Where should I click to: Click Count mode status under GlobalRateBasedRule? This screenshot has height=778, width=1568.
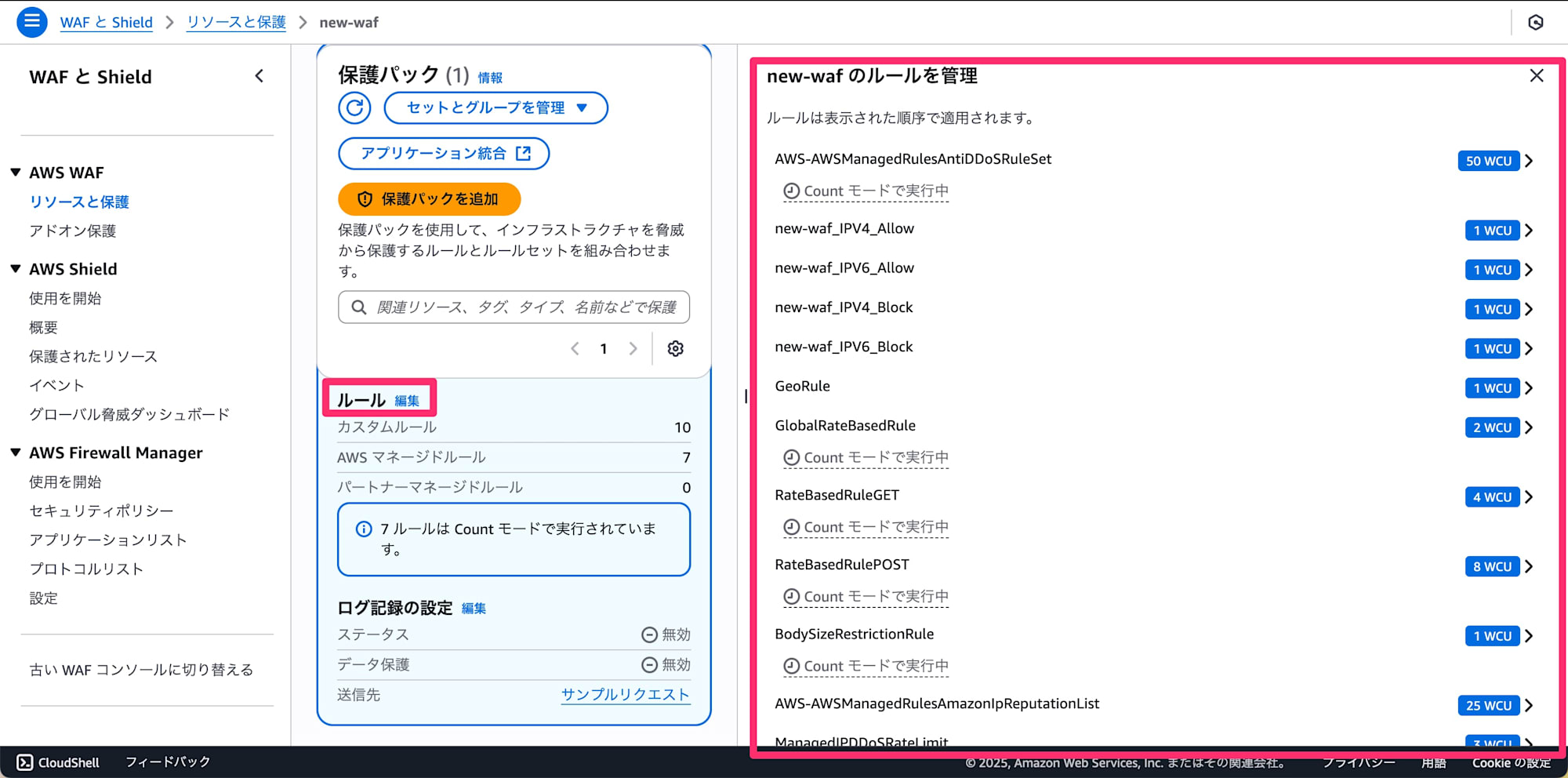[x=866, y=458]
